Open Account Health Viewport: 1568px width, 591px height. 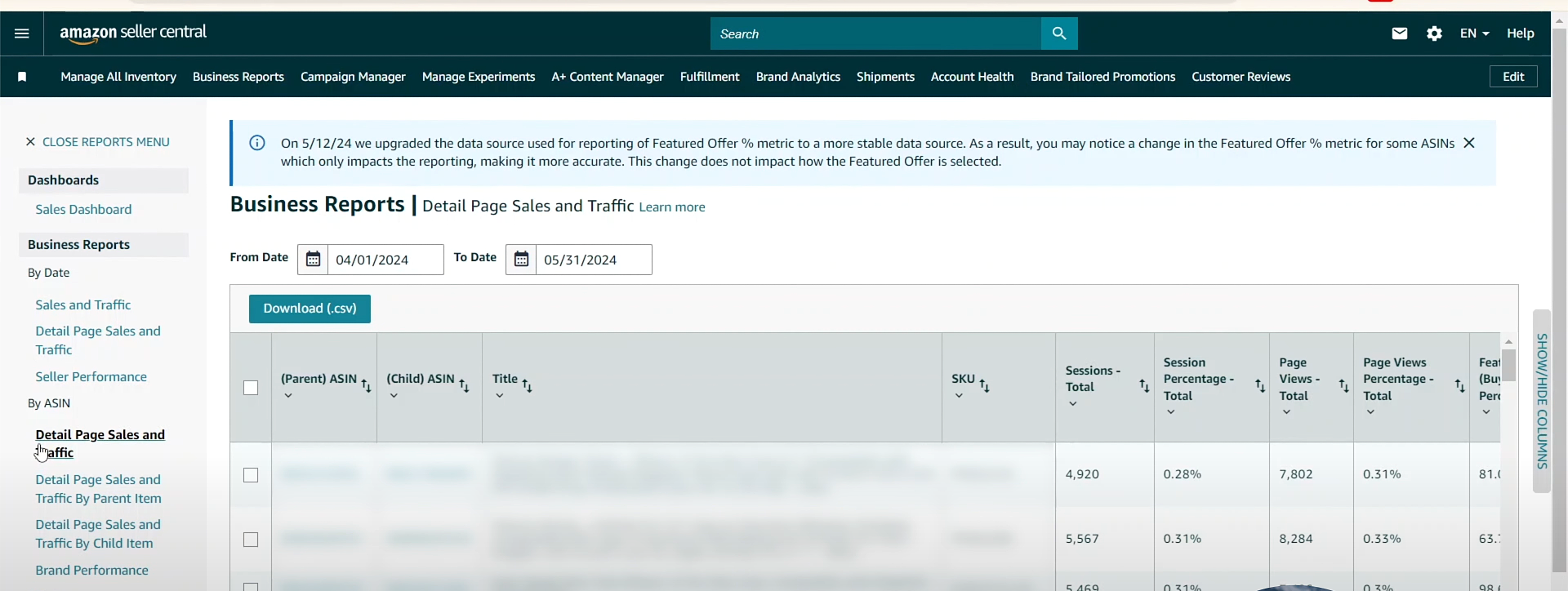[x=972, y=77]
